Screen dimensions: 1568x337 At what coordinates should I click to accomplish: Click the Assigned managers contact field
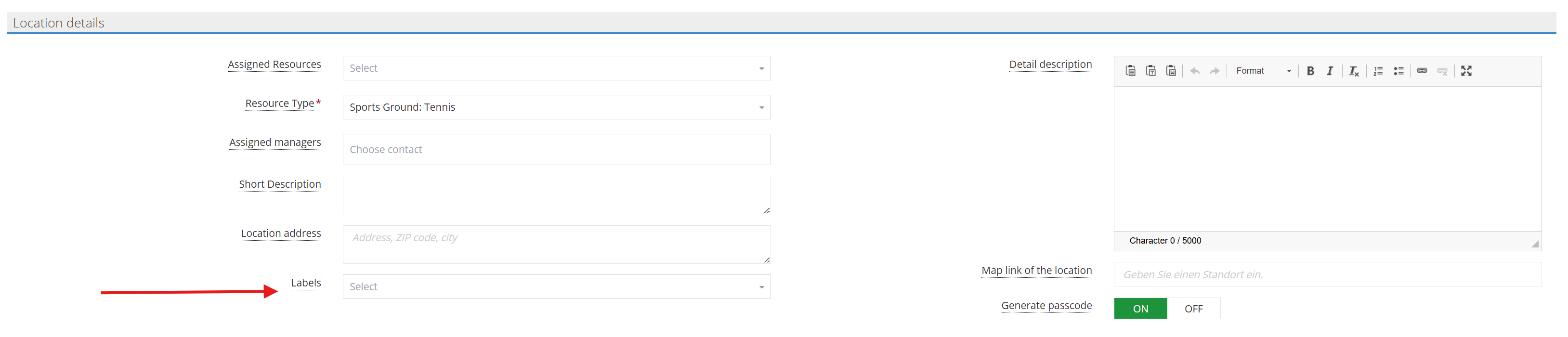[x=556, y=150]
